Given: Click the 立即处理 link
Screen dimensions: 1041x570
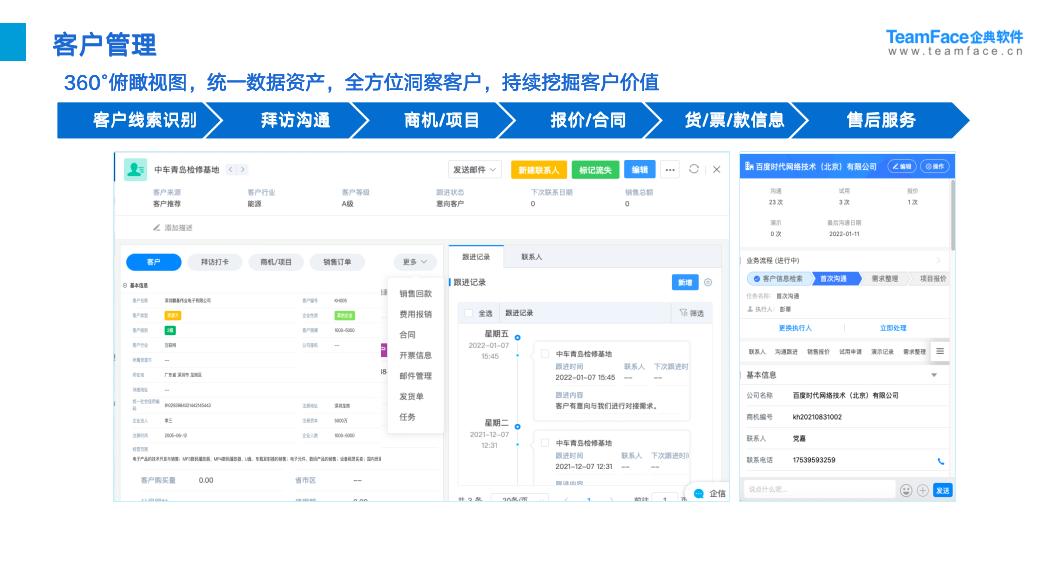Looking at the screenshot, I should pyautogui.click(x=893, y=328).
